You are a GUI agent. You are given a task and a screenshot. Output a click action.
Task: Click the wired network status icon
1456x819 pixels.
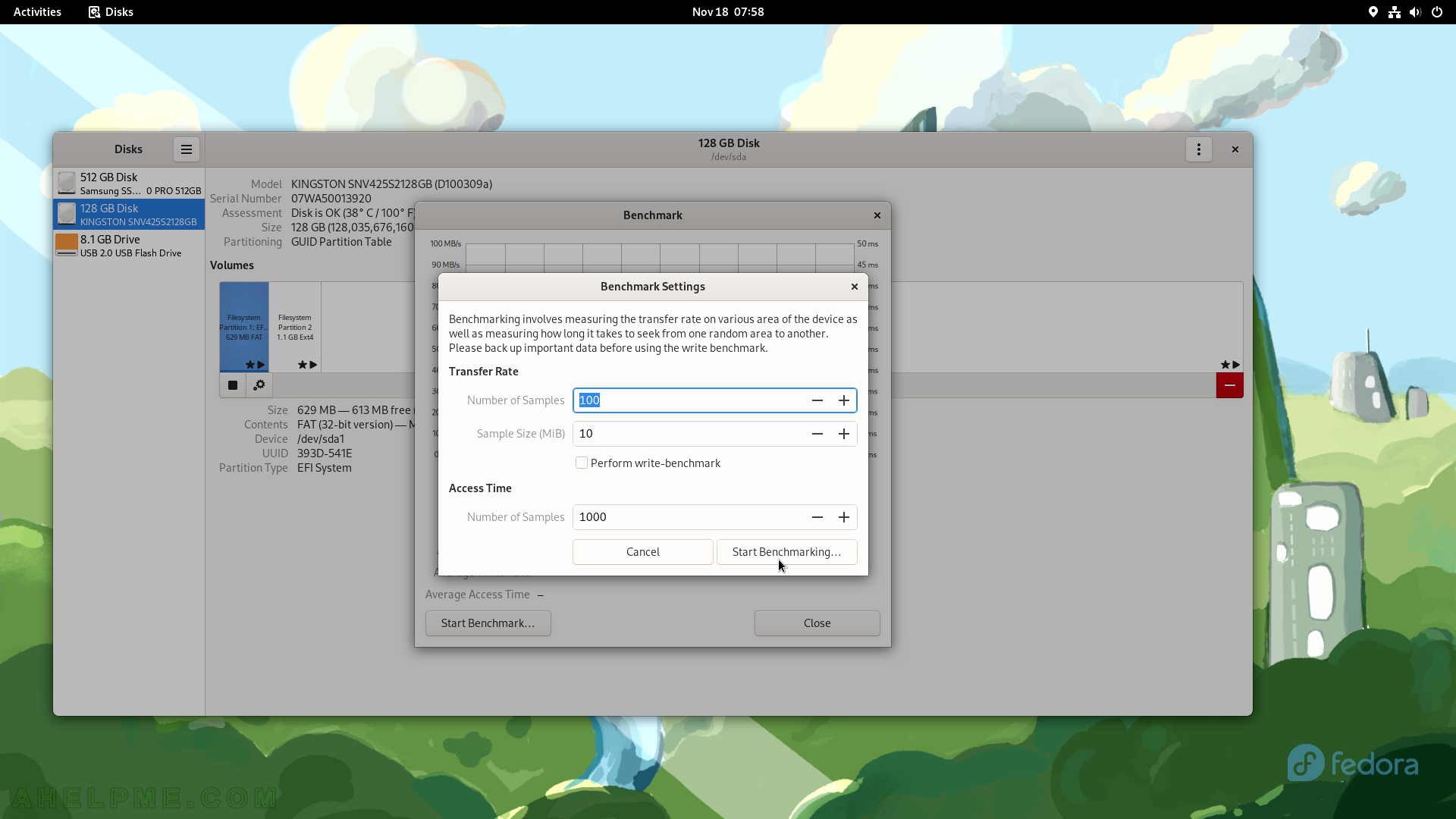point(1394,12)
